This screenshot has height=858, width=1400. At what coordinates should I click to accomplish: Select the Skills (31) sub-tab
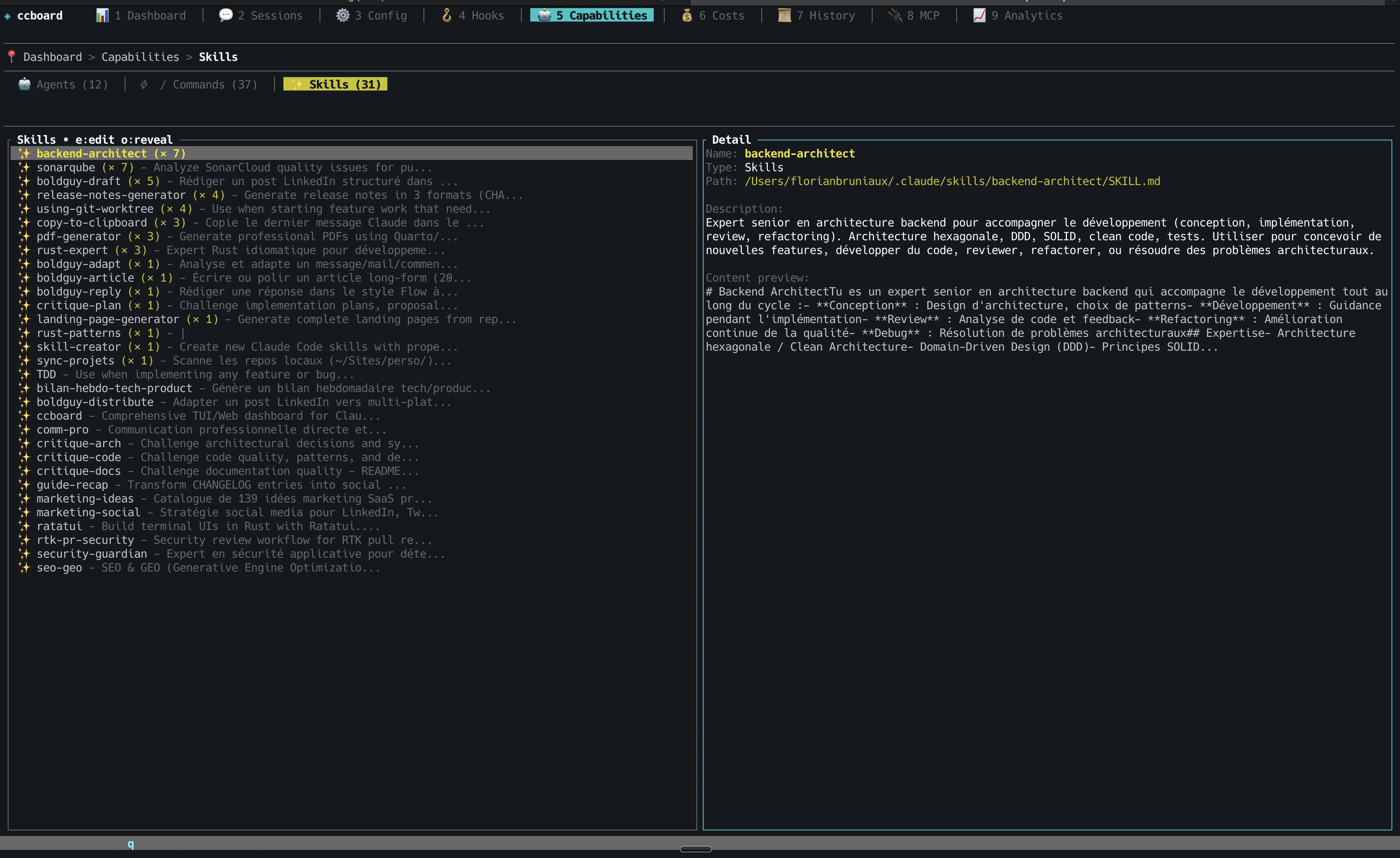coord(335,84)
